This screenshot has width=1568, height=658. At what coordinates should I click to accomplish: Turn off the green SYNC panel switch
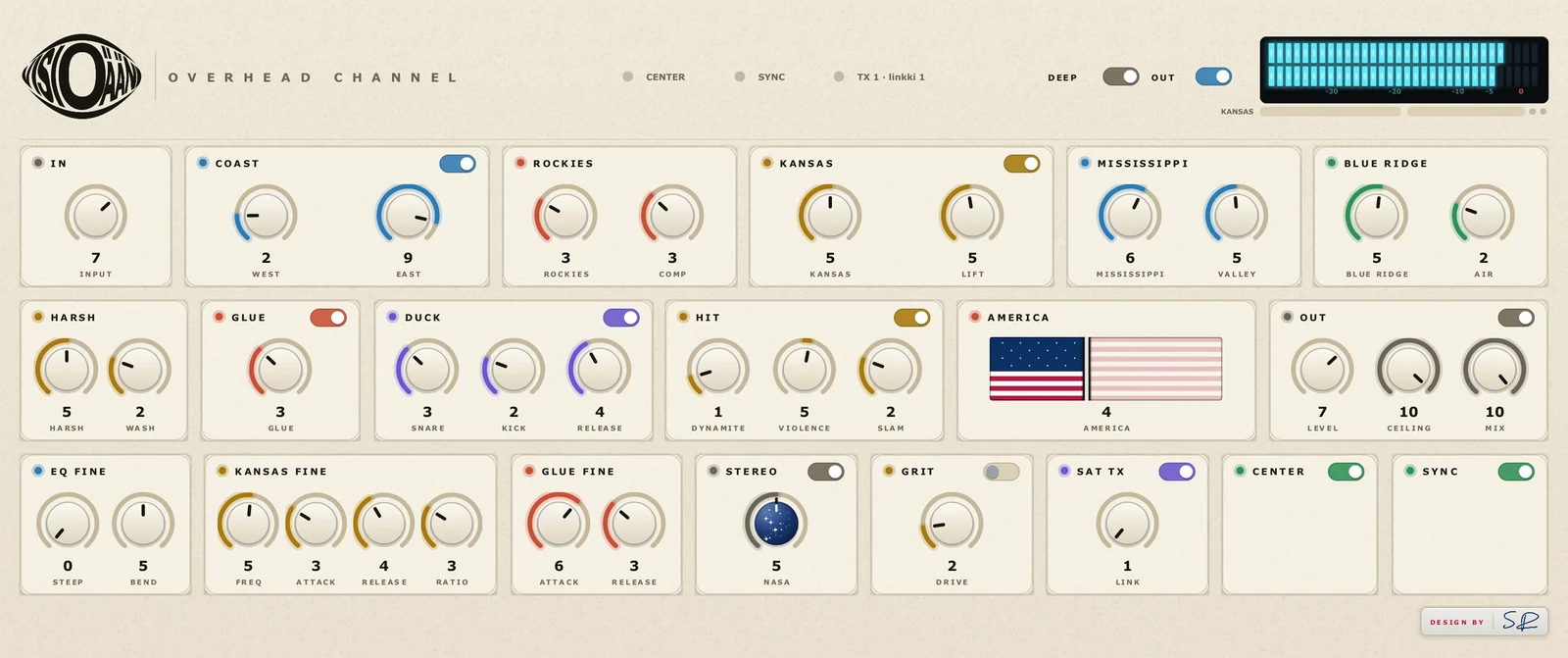coord(1517,472)
